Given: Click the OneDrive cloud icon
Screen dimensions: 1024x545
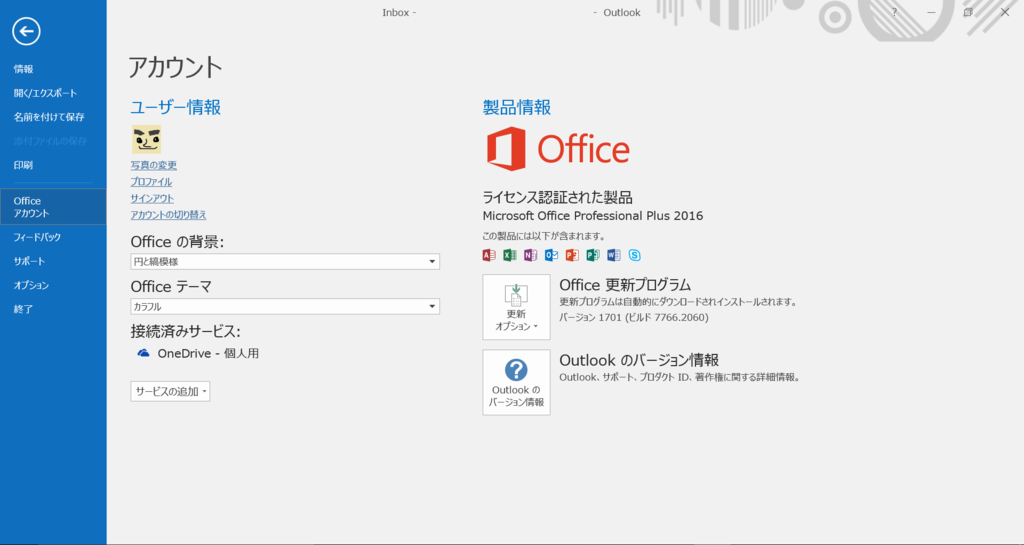Looking at the screenshot, I should [143, 353].
